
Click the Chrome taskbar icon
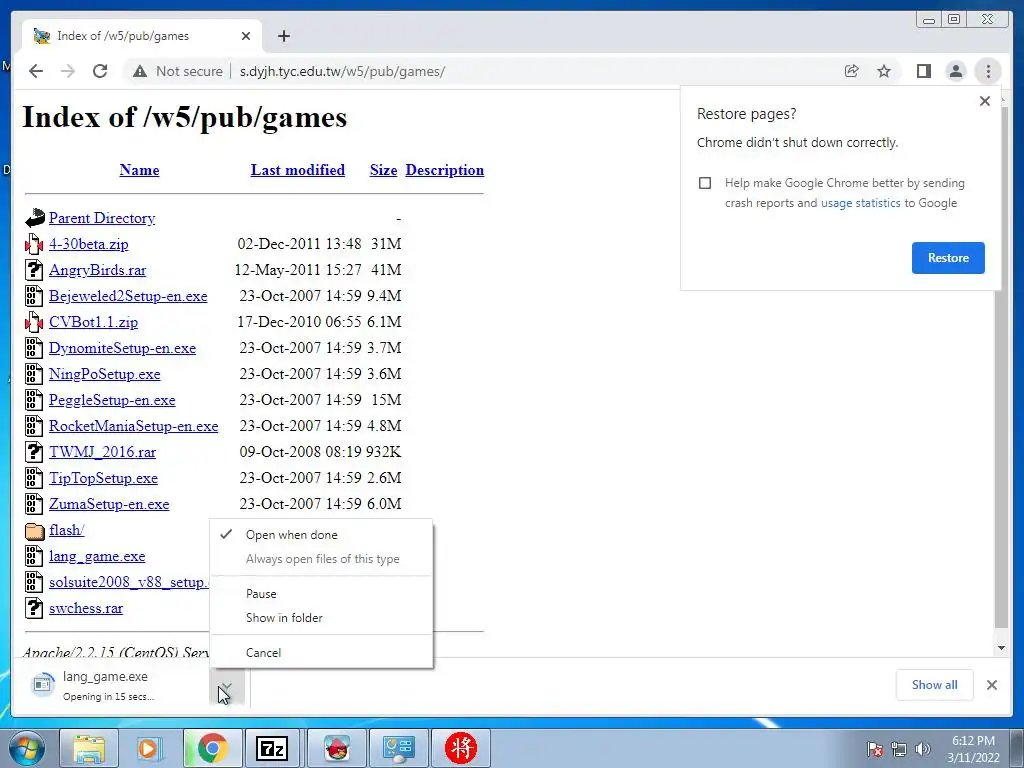pos(212,748)
